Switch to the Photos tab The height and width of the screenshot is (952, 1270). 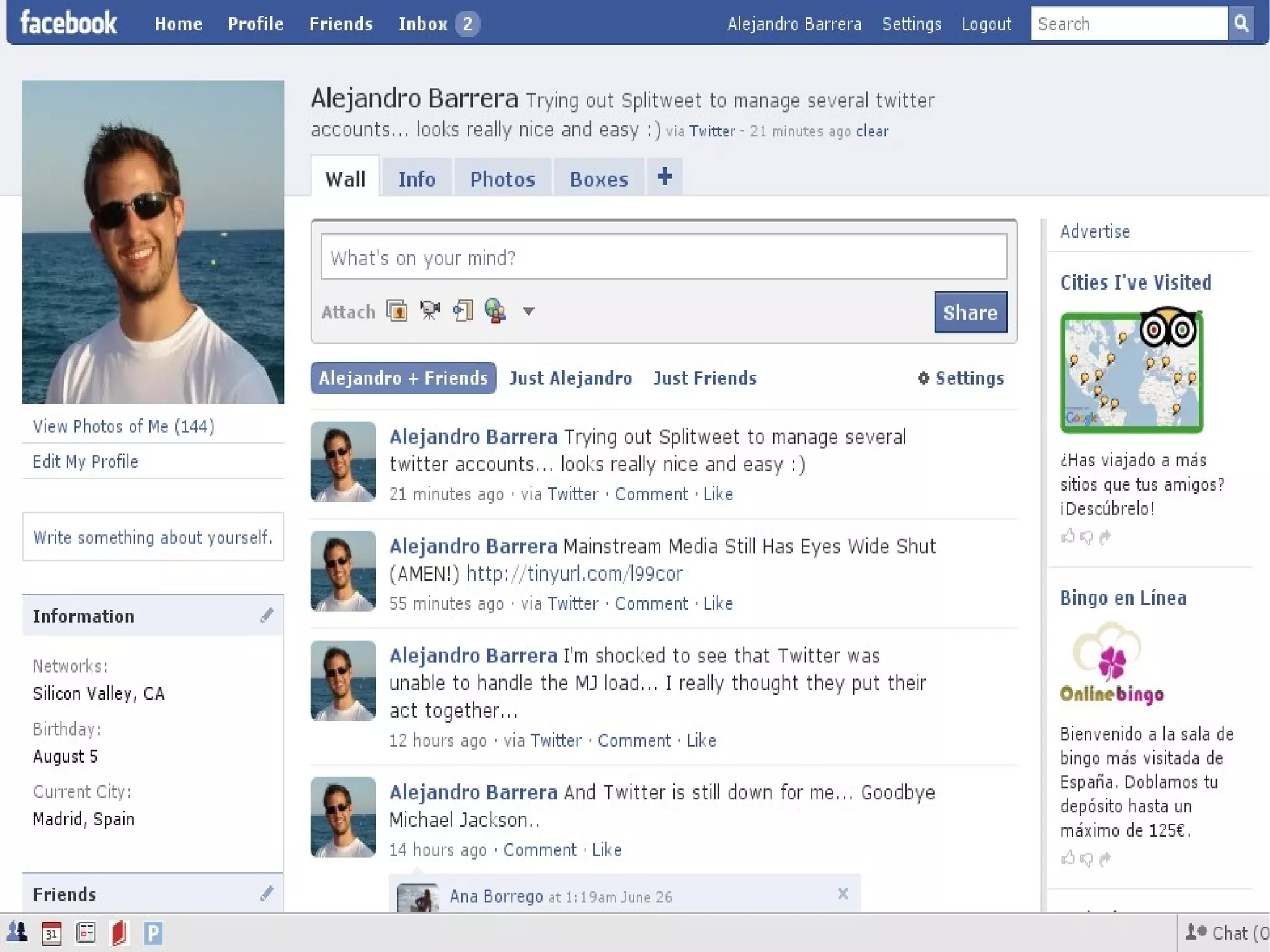[x=502, y=179]
